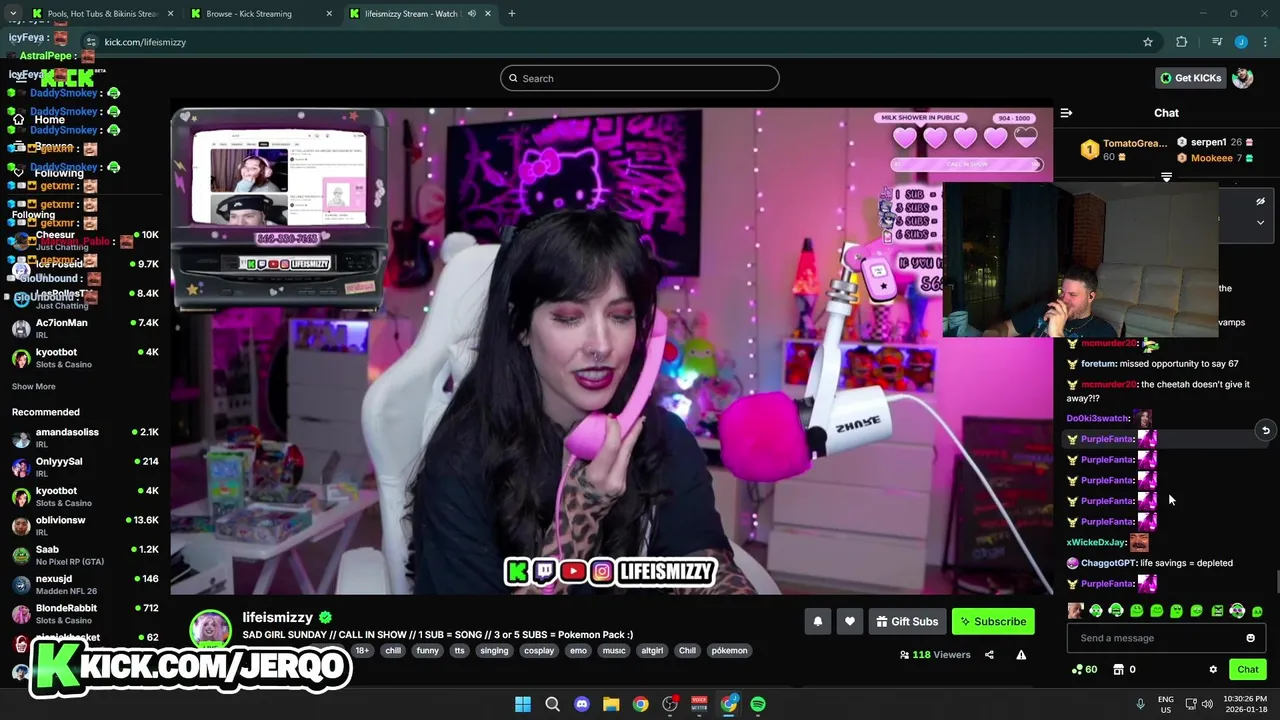Open Ac7ionMan IRL channel in following list
This screenshot has width=1280, height=720.
pyautogui.click(x=85, y=328)
